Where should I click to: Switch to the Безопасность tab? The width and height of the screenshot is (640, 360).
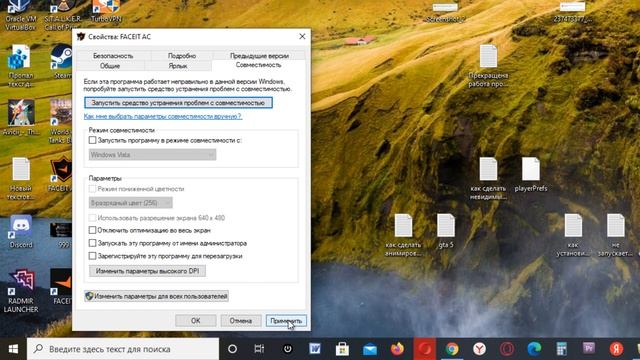tap(113, 56)
